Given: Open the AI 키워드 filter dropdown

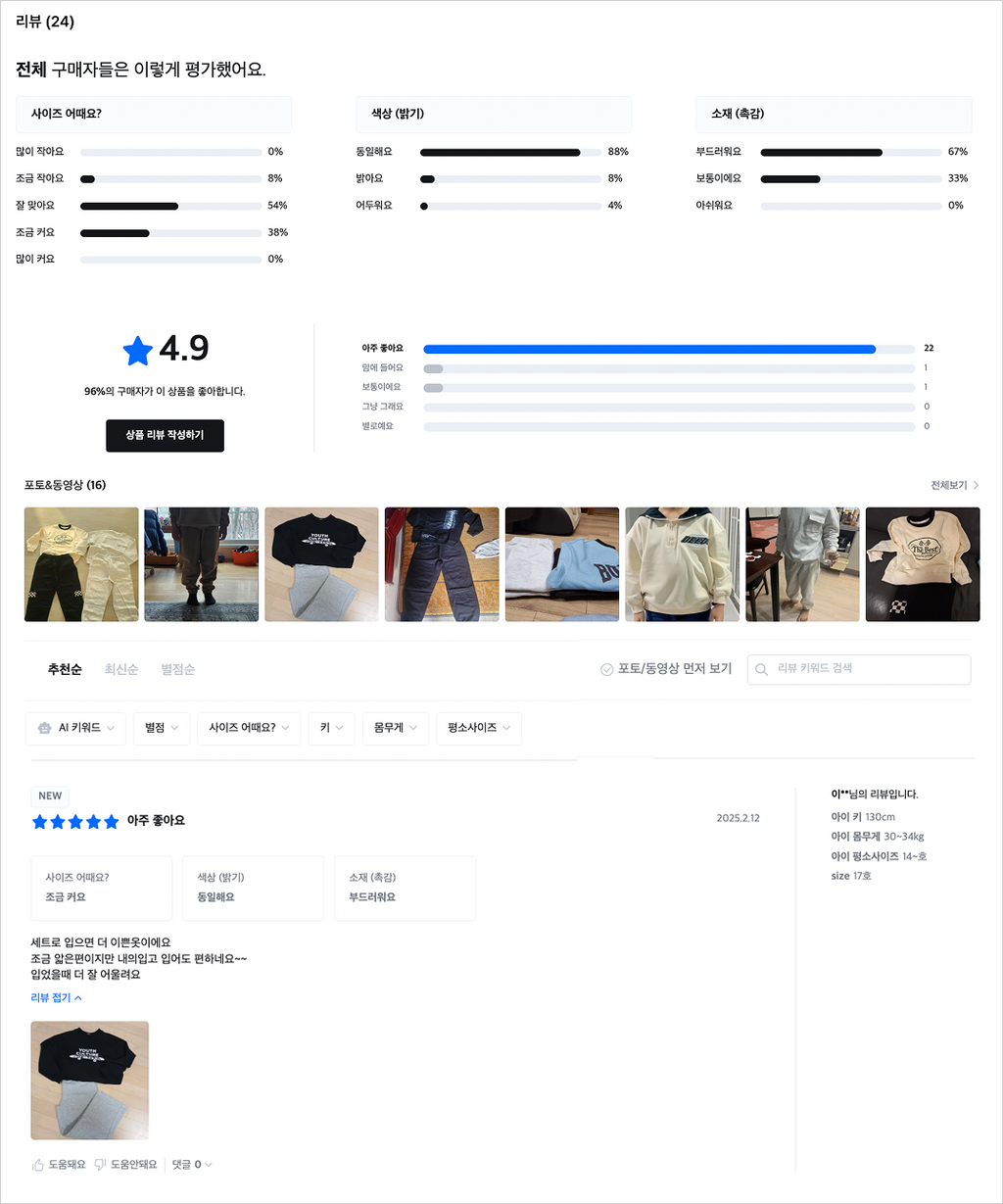Looking at the screenshot, I should point(75,728).
